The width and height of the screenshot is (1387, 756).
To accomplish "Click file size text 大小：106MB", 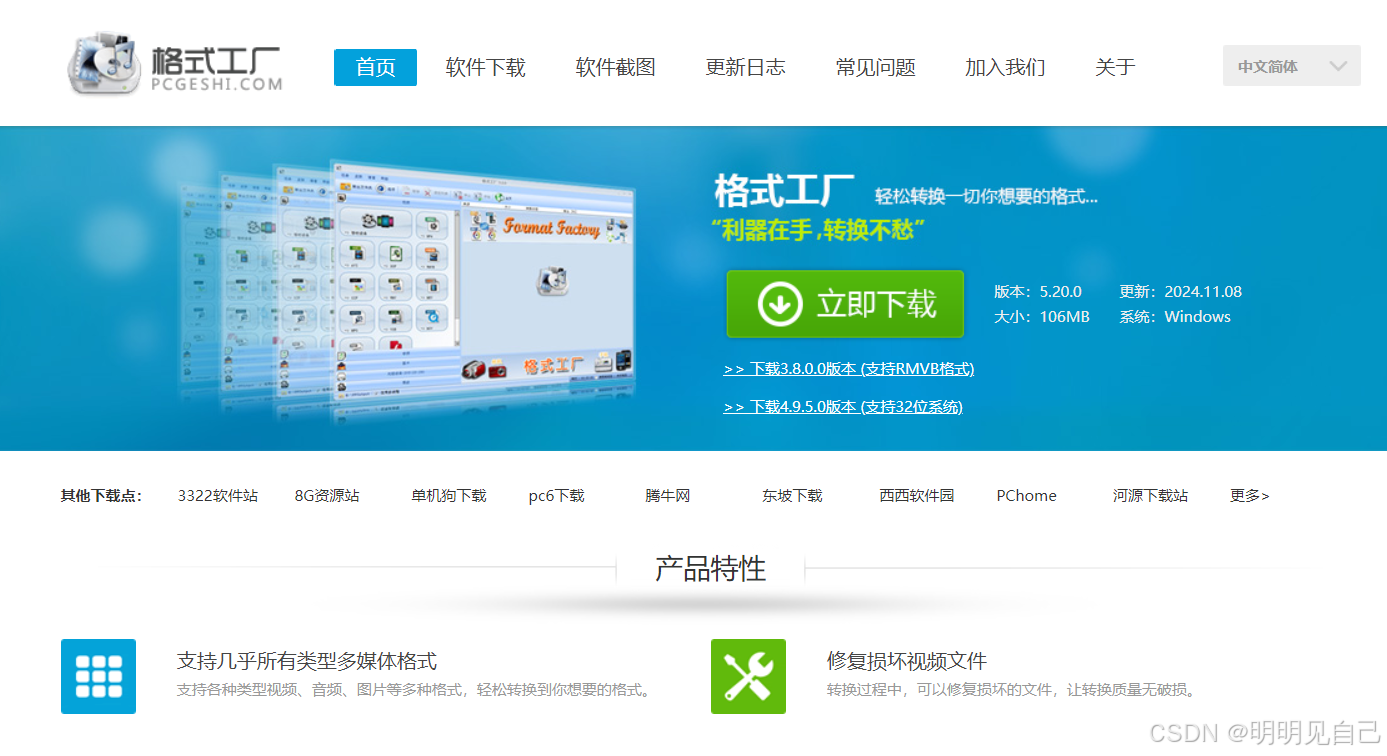I will pyautogui.click(x=1042, y=317).
